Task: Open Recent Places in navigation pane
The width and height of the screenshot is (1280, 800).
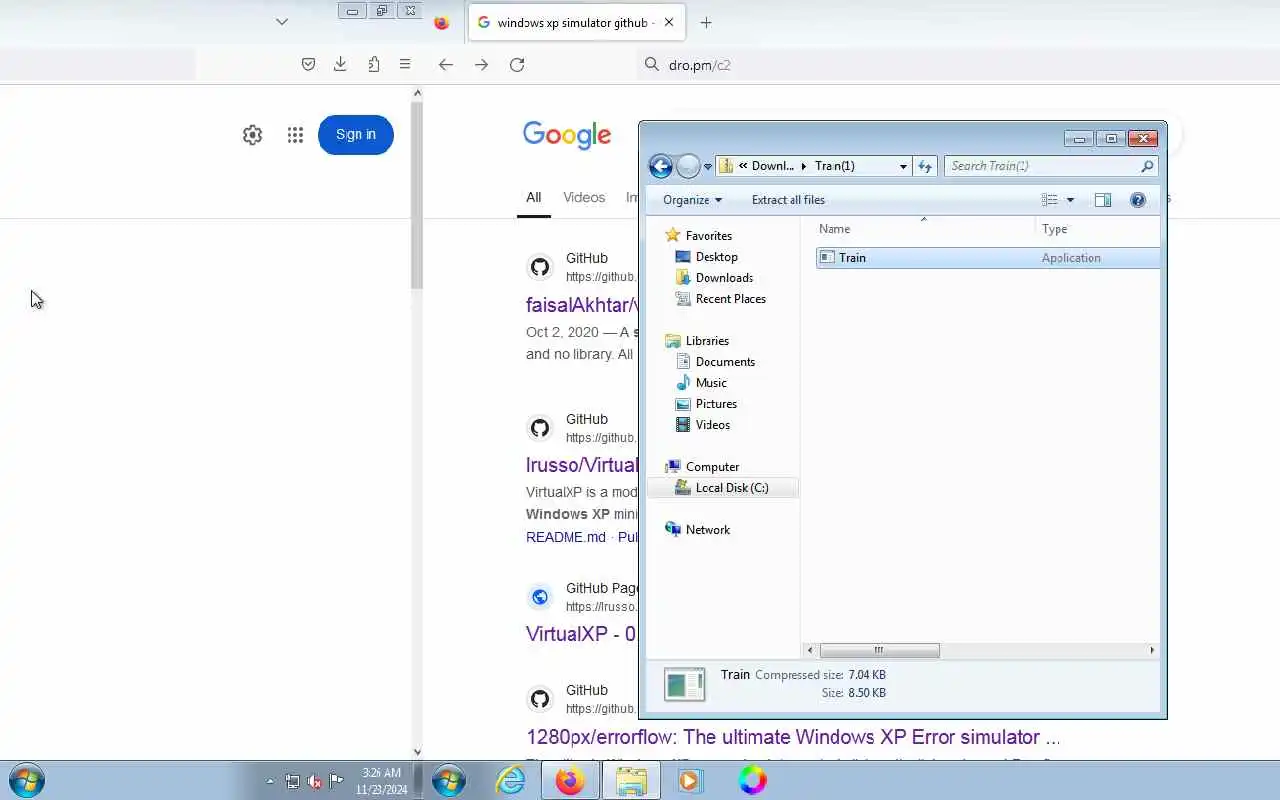Action: pyautogui.click(x=730, y=299)
